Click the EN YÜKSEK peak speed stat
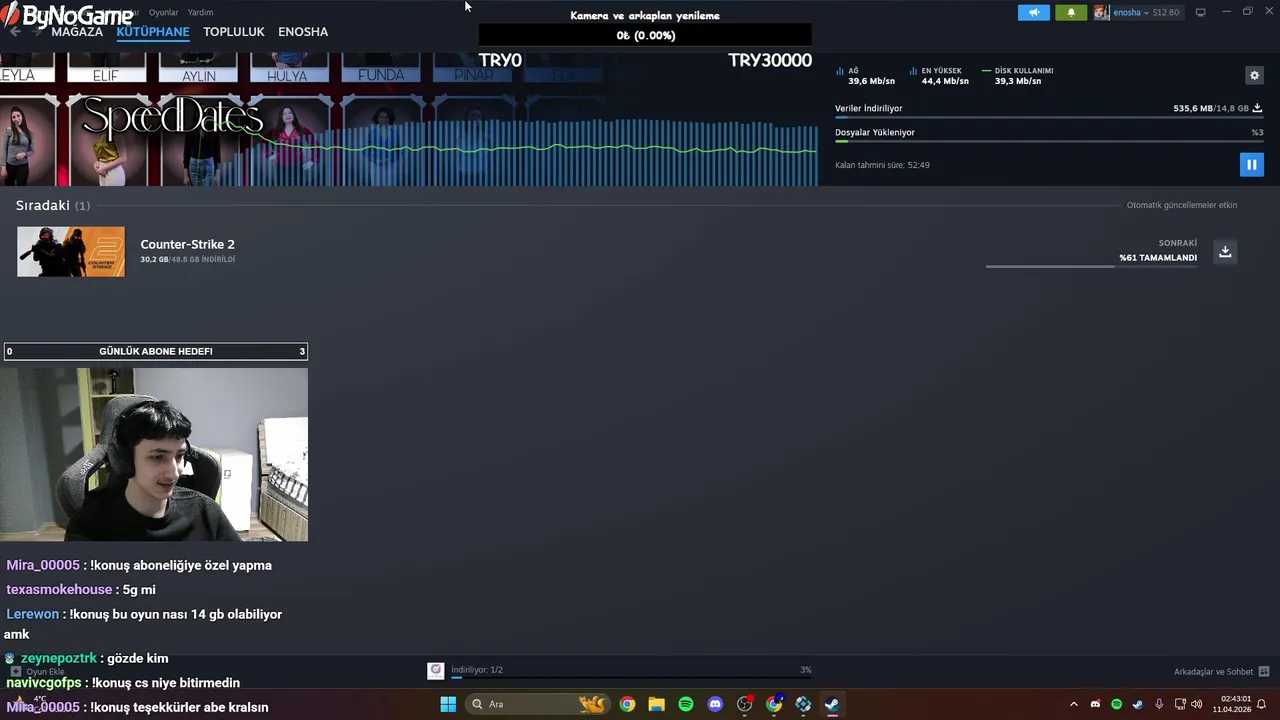Screen dimensions: 1280x720 (x=939, y=76)
